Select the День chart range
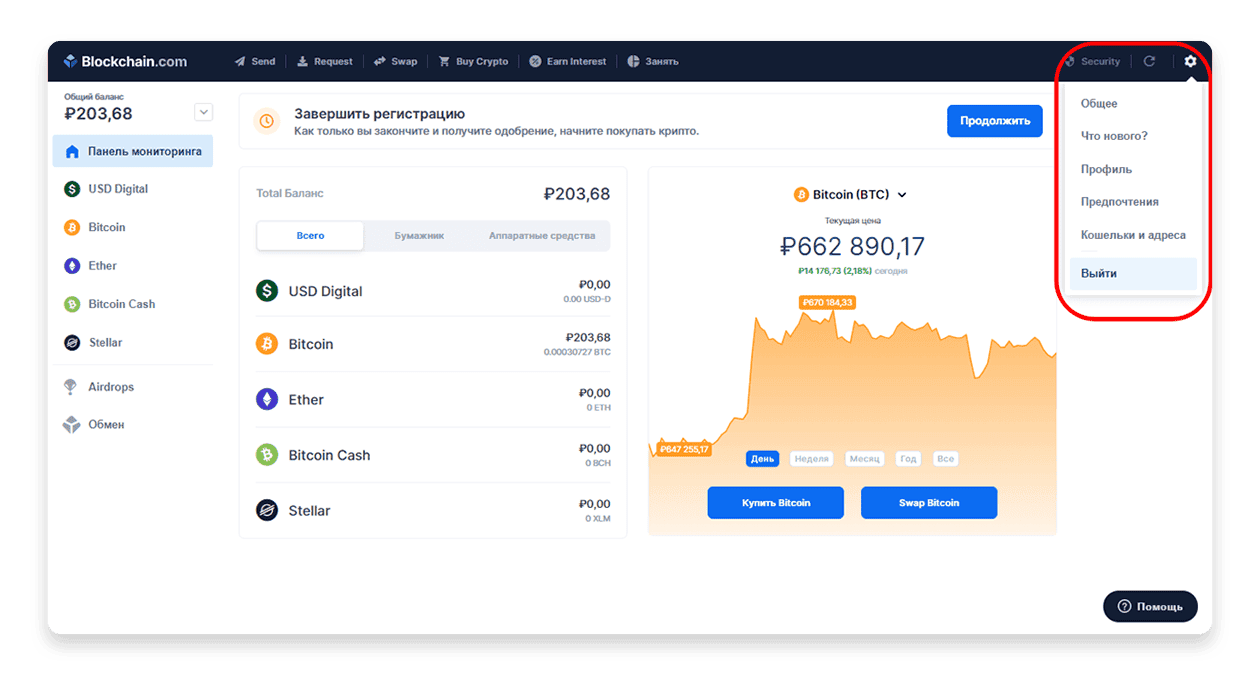The image size is (1260, 675). point(763,459)
